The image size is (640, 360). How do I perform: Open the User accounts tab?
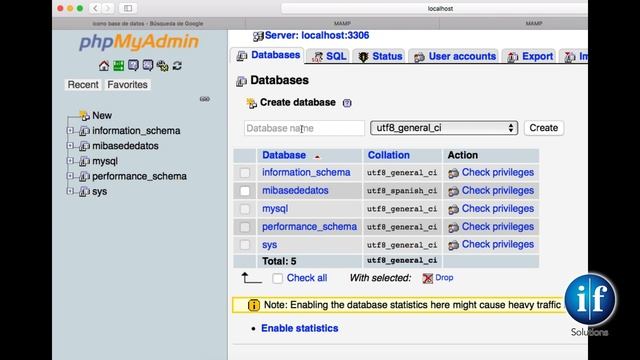pyautogui.click(x=454, y=56)
